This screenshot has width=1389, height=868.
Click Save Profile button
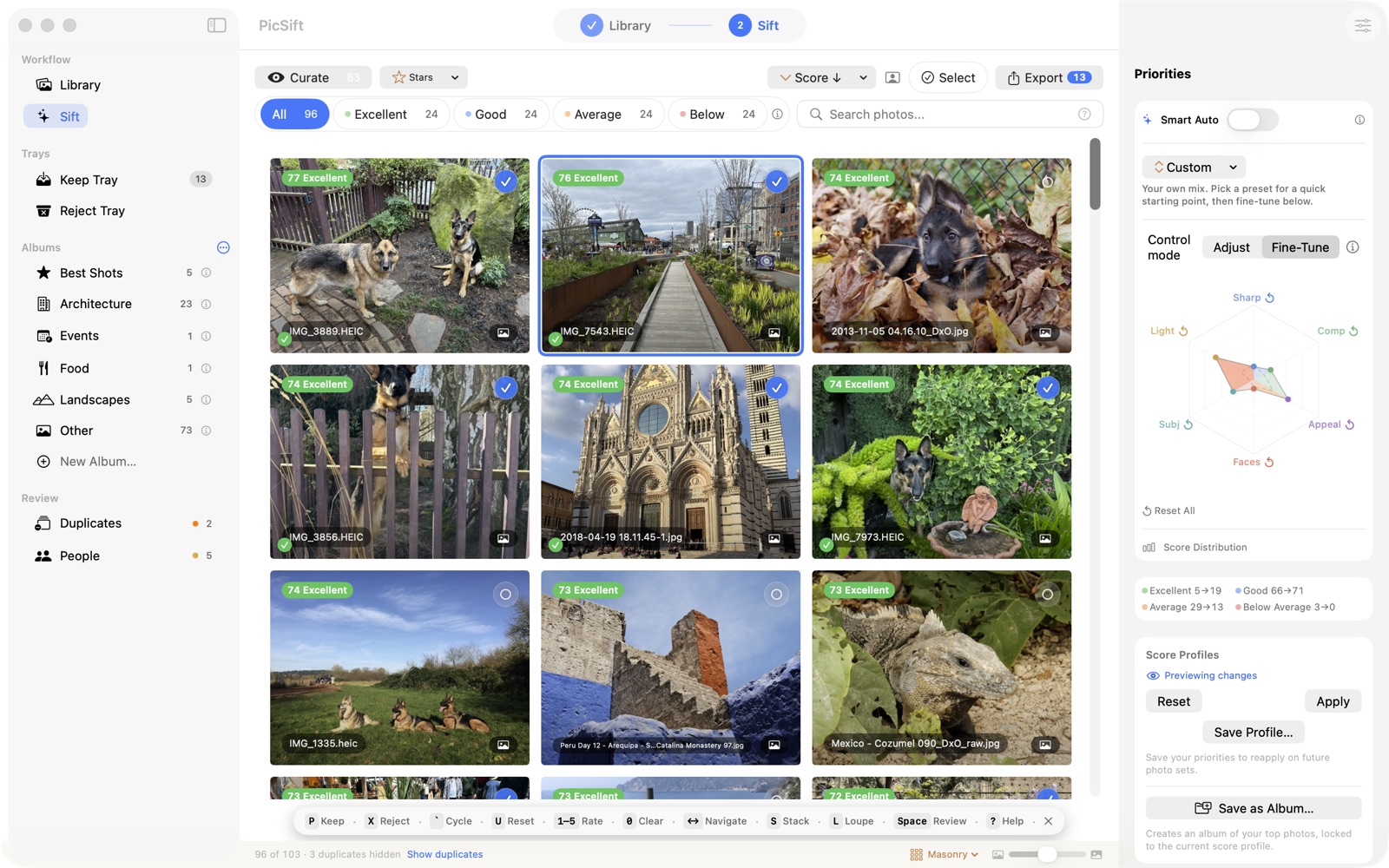(x=1254, y=732)
